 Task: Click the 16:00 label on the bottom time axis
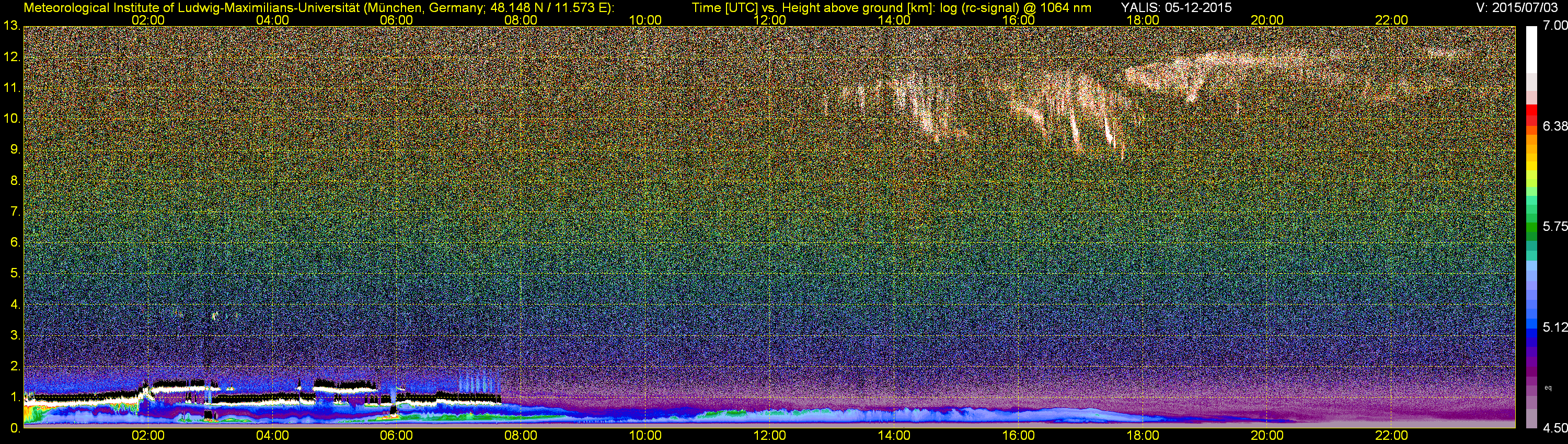tap(1018, 436)
